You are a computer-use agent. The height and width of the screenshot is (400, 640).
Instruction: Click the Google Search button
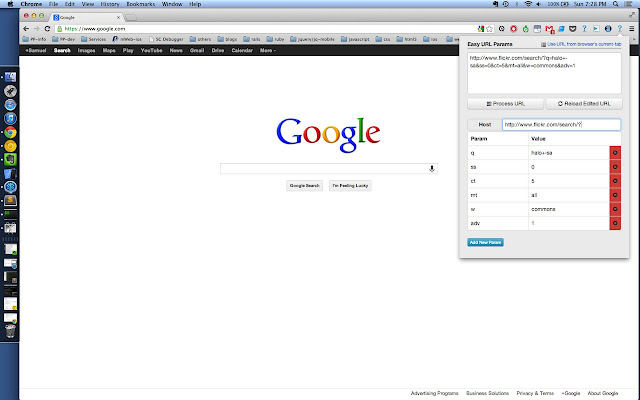tap(304, 186)
